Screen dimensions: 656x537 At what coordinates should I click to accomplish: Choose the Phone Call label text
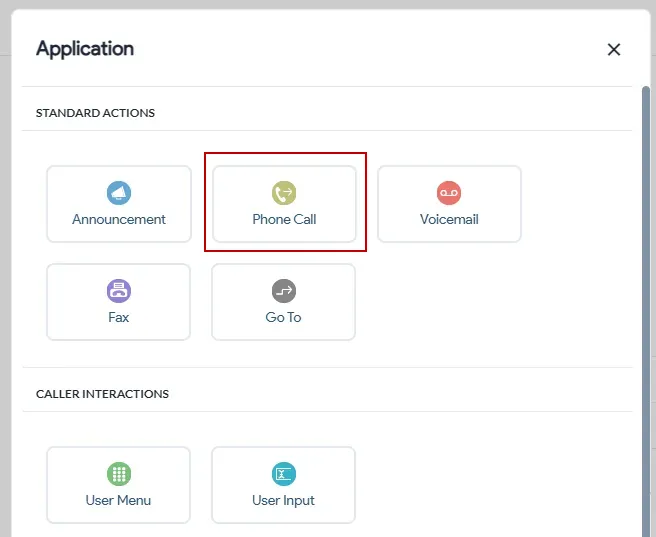284,219
